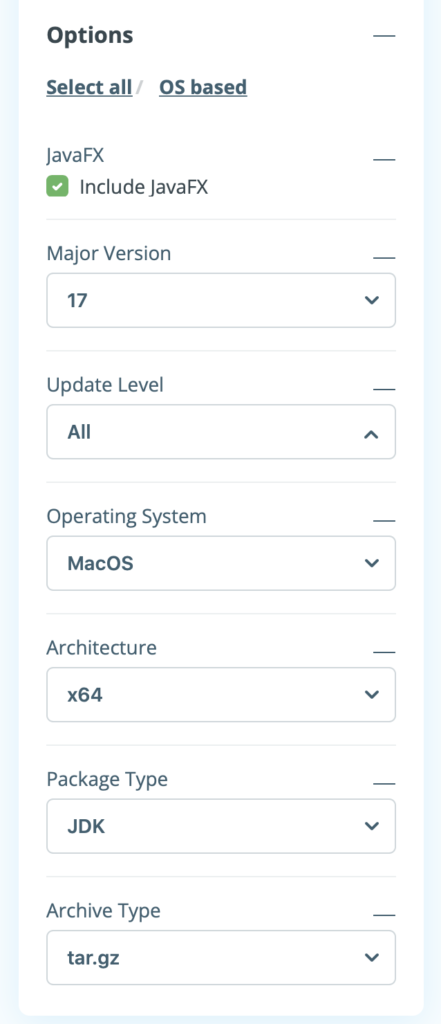The width and height of the screenshot is (441, 1024).
Task: Open the Major Version 17 dropdown
Action: click(221, 300)
